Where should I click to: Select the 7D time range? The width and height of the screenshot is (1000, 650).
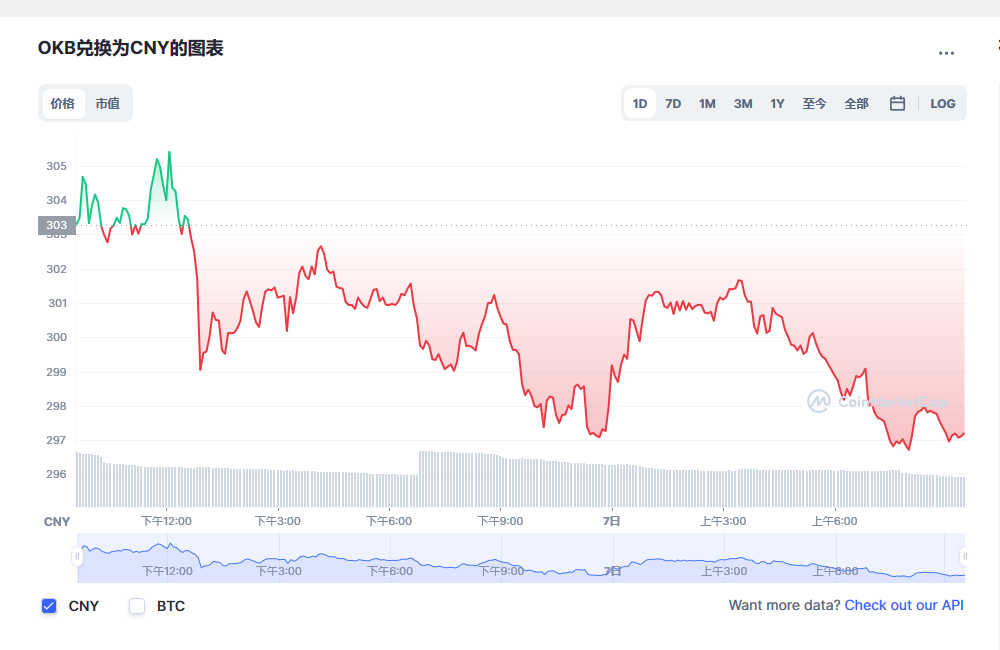coord(673,103)
